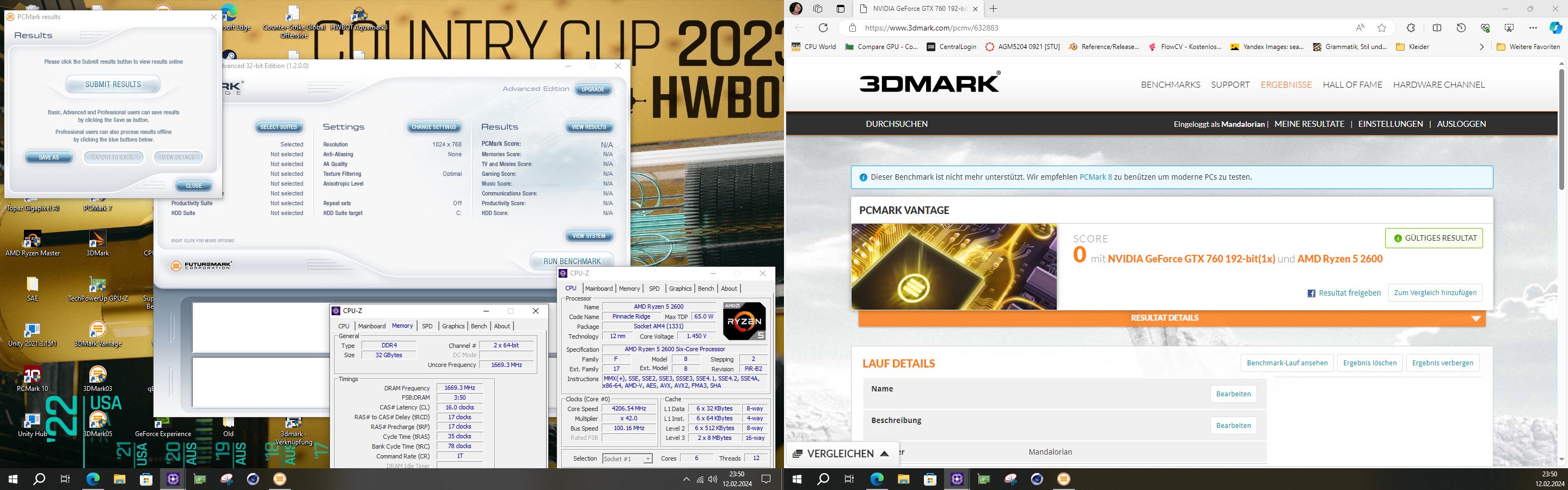Expand the Vergleichen panel
This screenshot has width=1568, height=490.
coord(842,454)
